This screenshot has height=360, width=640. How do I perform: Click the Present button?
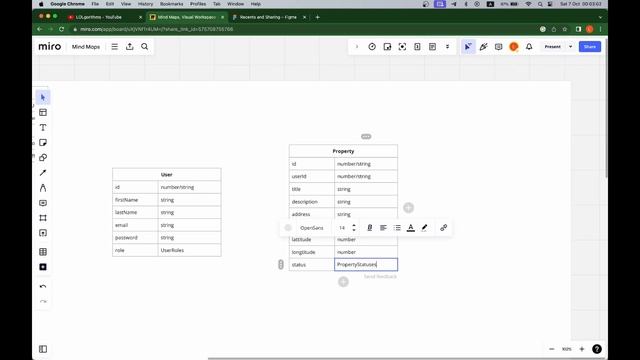pos(553,47)
